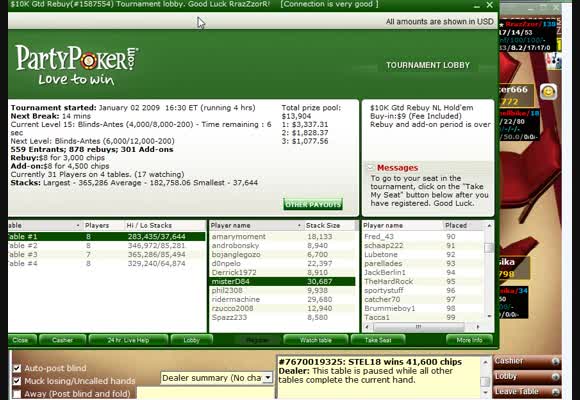
Task: Click the round icon beside Cashier
Action: 555,361
